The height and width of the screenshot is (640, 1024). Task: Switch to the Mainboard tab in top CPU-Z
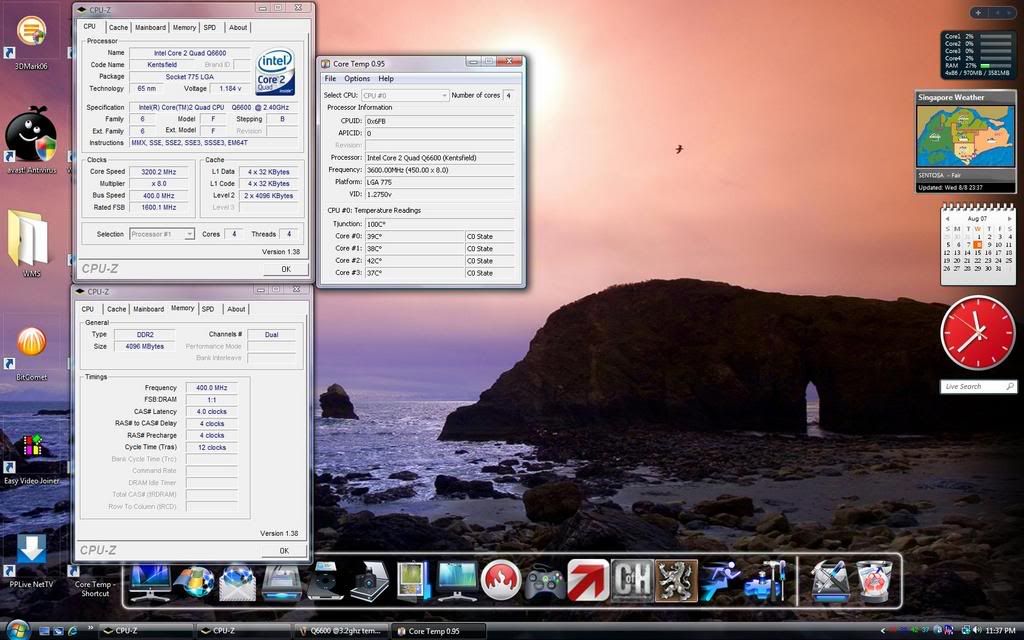[x=151, y=27]
